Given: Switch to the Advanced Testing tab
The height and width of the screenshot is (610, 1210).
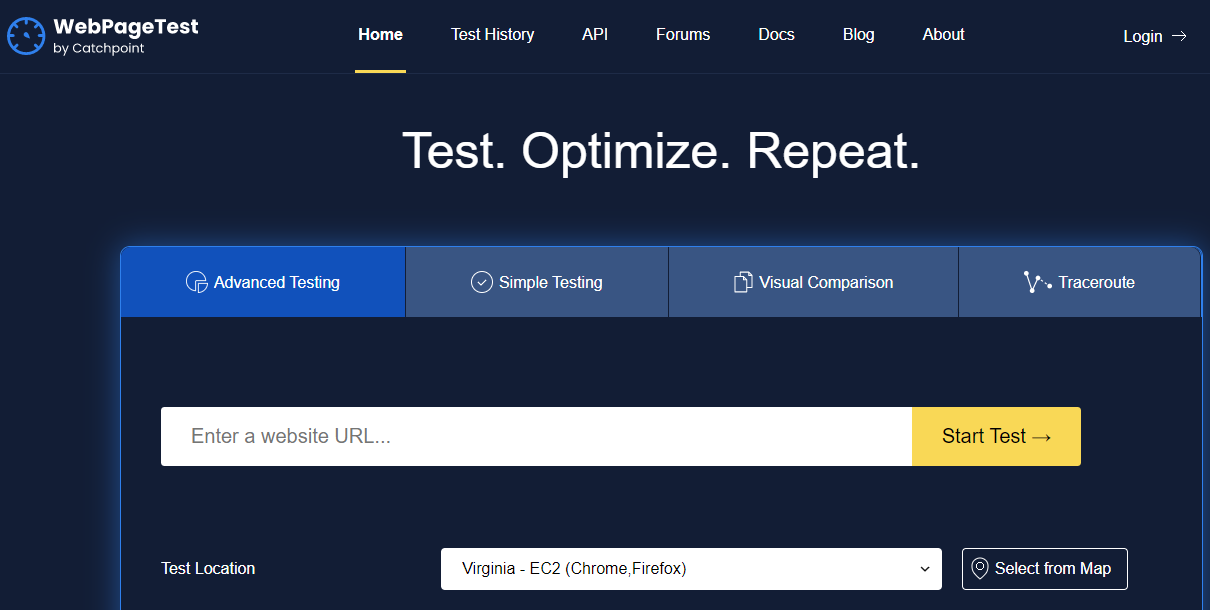Looking at the screenshot, I should (x=263, y=282).
